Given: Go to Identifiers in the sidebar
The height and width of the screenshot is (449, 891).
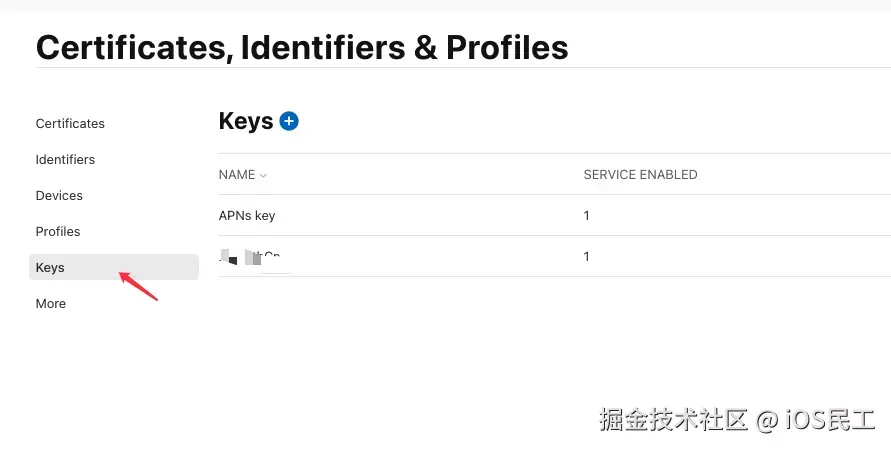Looking at the screenshot, I should pos(65,159).
